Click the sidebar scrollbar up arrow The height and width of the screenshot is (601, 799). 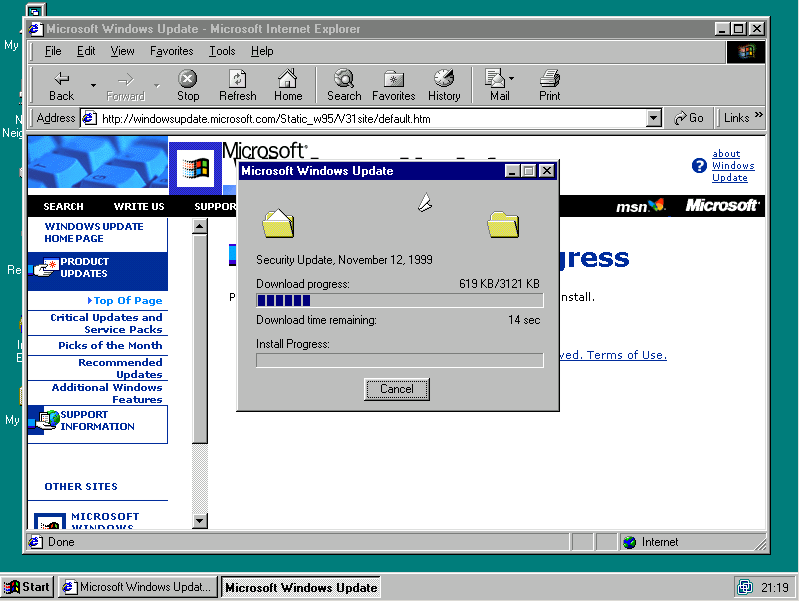200,226
